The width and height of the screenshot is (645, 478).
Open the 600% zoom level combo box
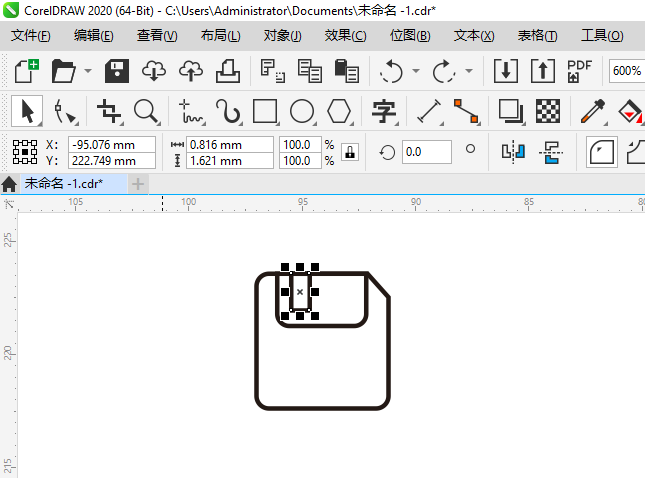point(627,71)
